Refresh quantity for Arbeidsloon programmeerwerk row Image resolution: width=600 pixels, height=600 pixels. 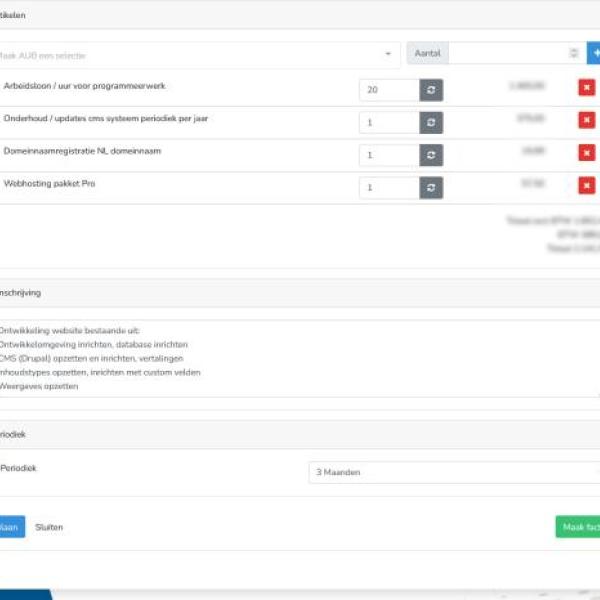[x=431, y=90]
